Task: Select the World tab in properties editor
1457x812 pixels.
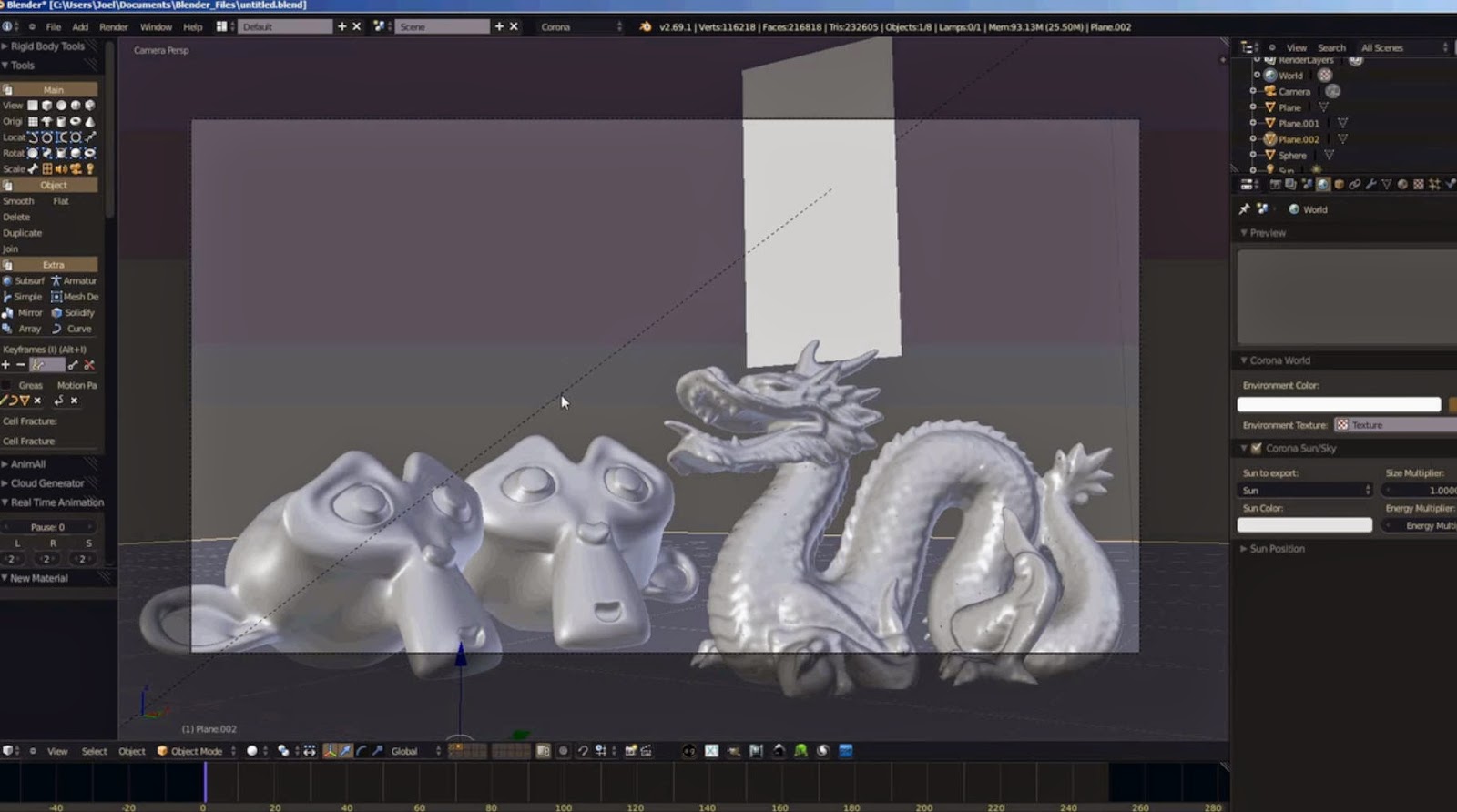Action: (1323, 185)
